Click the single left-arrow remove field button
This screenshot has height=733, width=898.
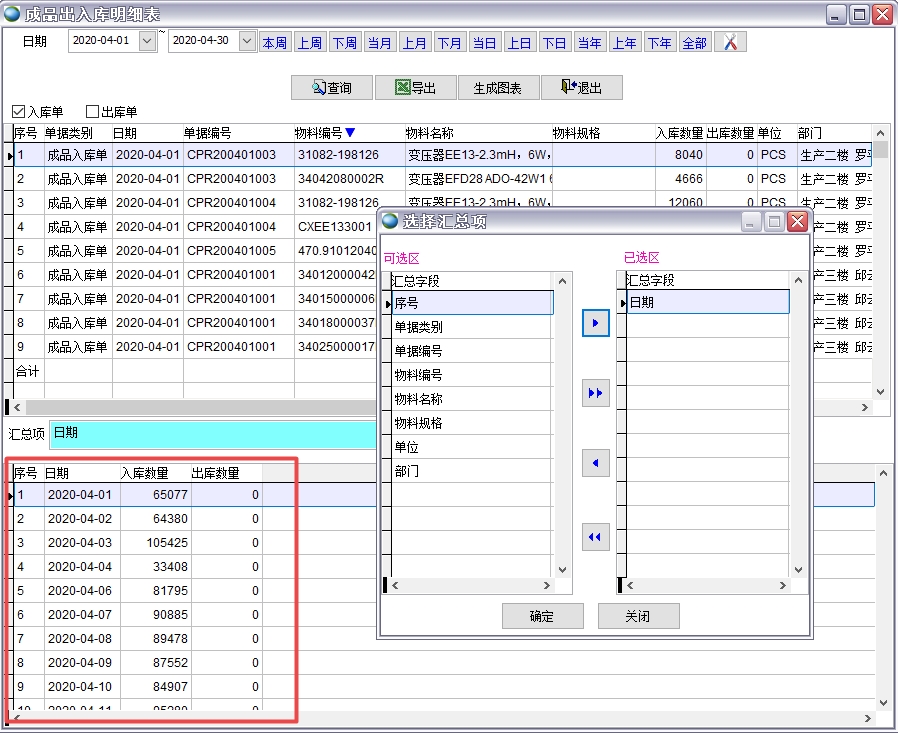pyautogui.click(x=595, y=464)
